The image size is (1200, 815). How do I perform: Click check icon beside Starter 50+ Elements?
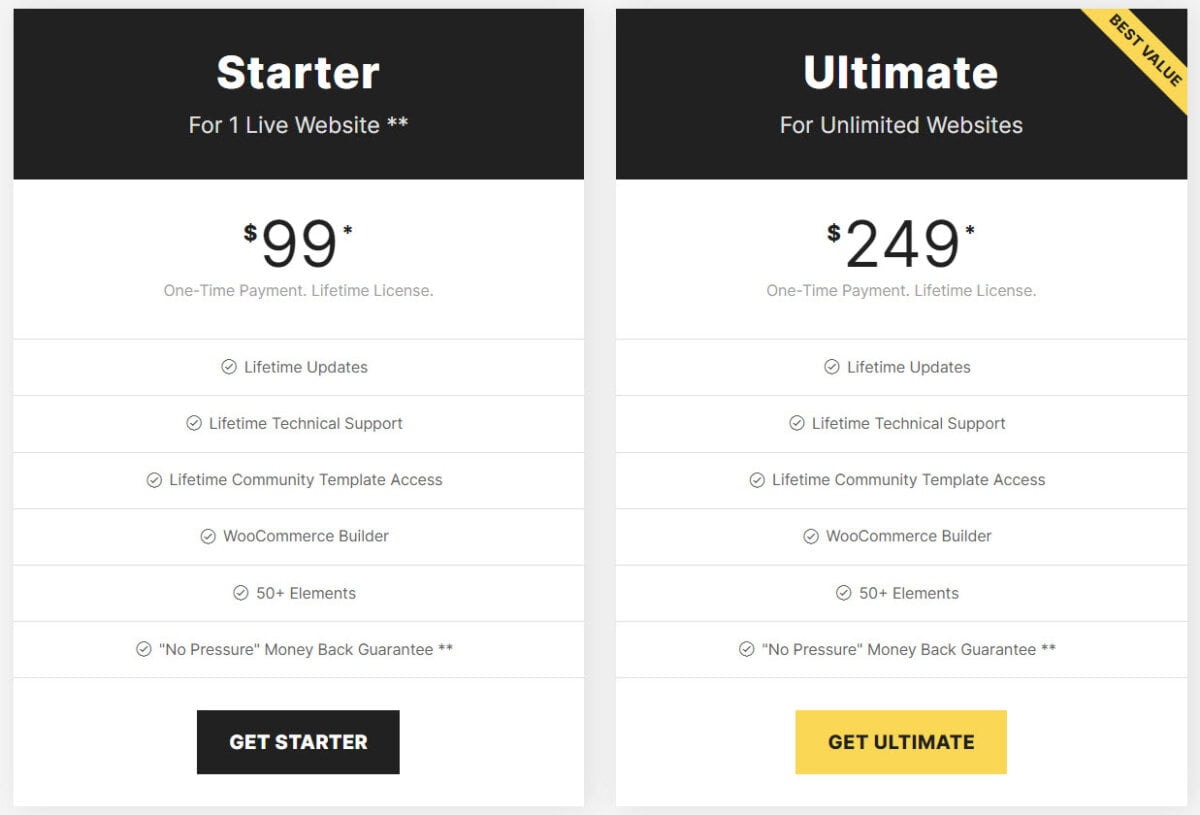[241, 593]
